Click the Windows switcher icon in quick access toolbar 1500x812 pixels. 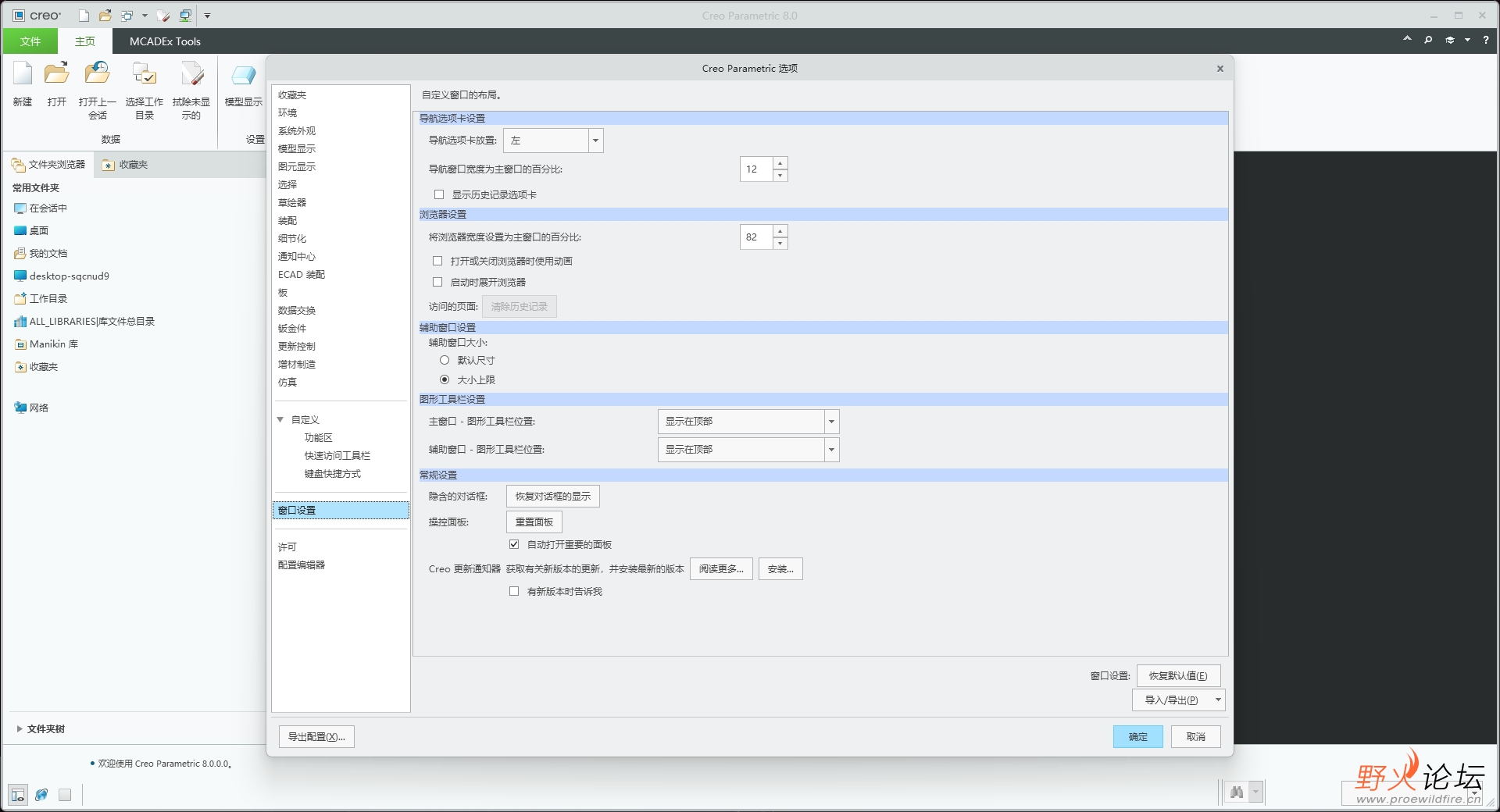[x=127, y=16]
